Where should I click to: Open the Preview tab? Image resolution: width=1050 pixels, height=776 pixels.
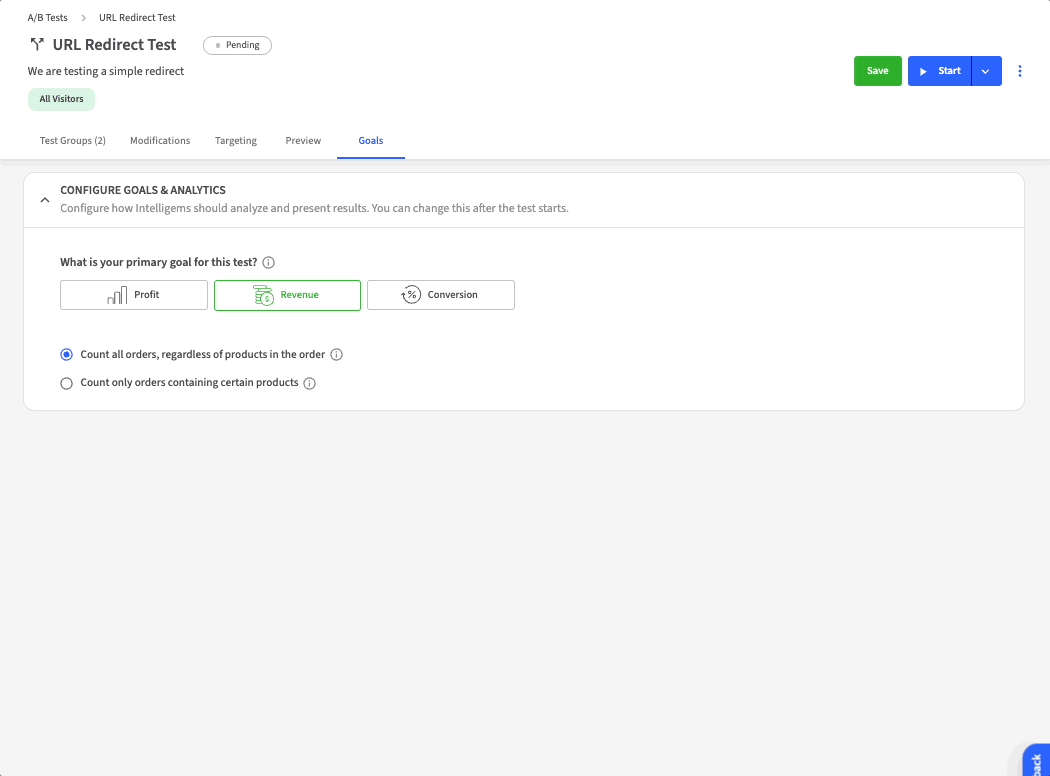point(303,141)
